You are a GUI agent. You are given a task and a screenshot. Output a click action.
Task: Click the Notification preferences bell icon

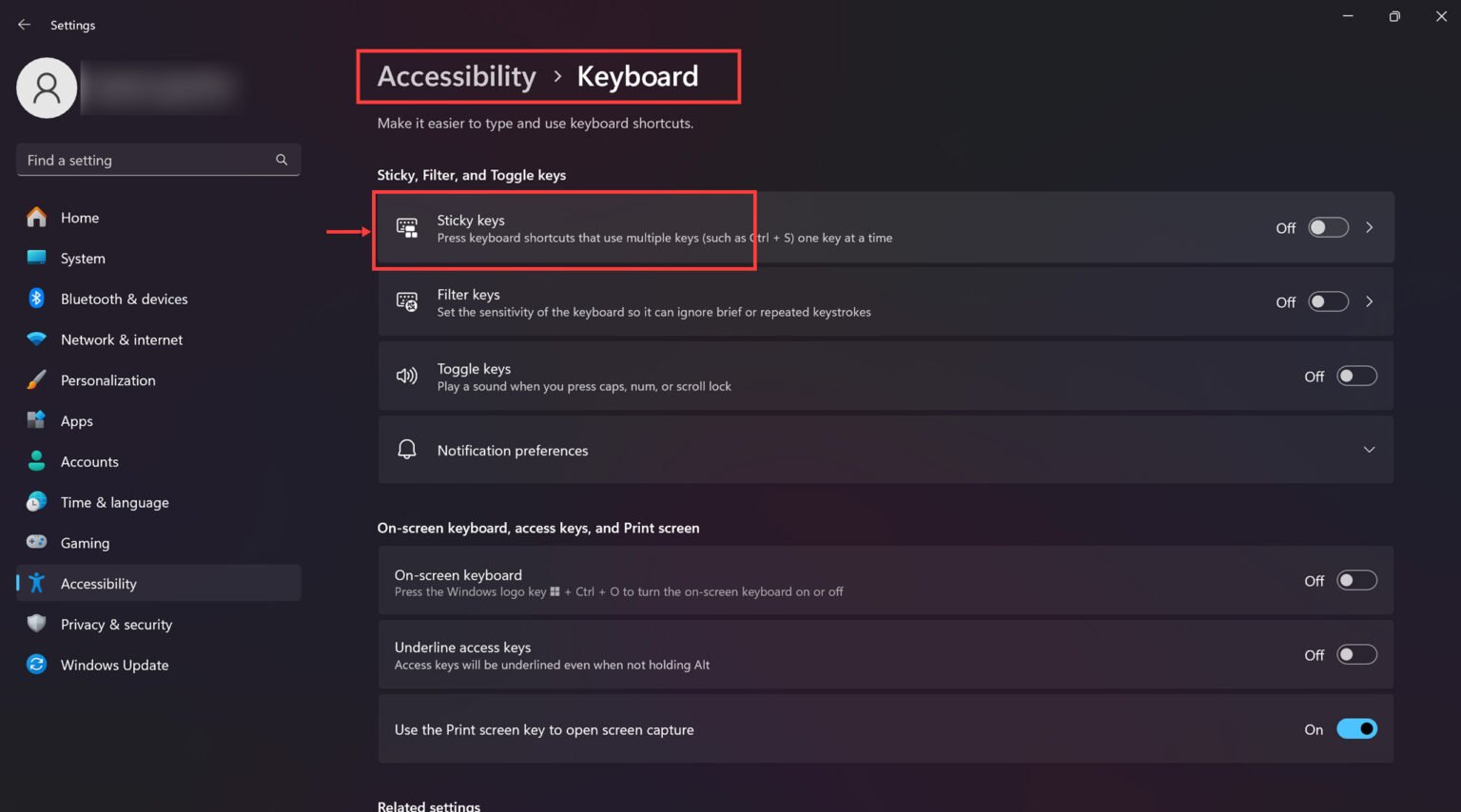(x=407, y=449)
